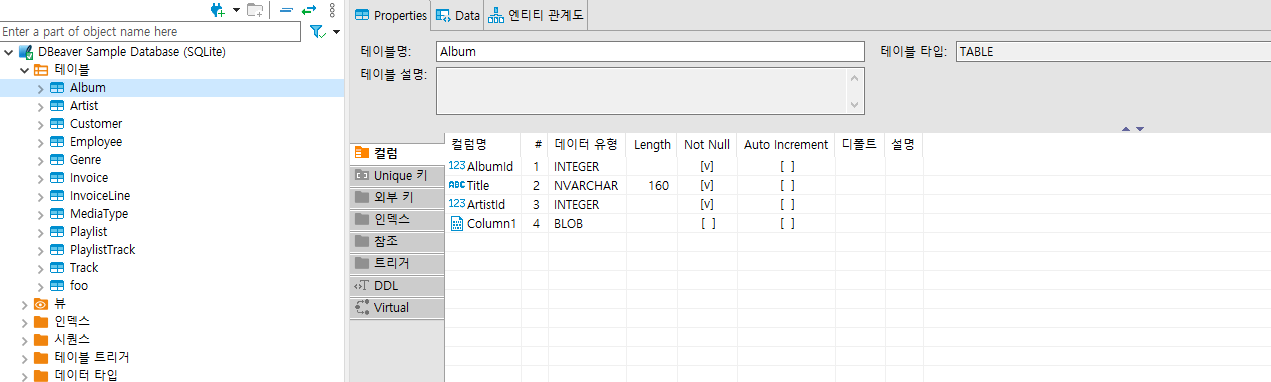Sort by 데이터 유형 column header
Viewport: 1271px width, 382px height.
[587, 144]
